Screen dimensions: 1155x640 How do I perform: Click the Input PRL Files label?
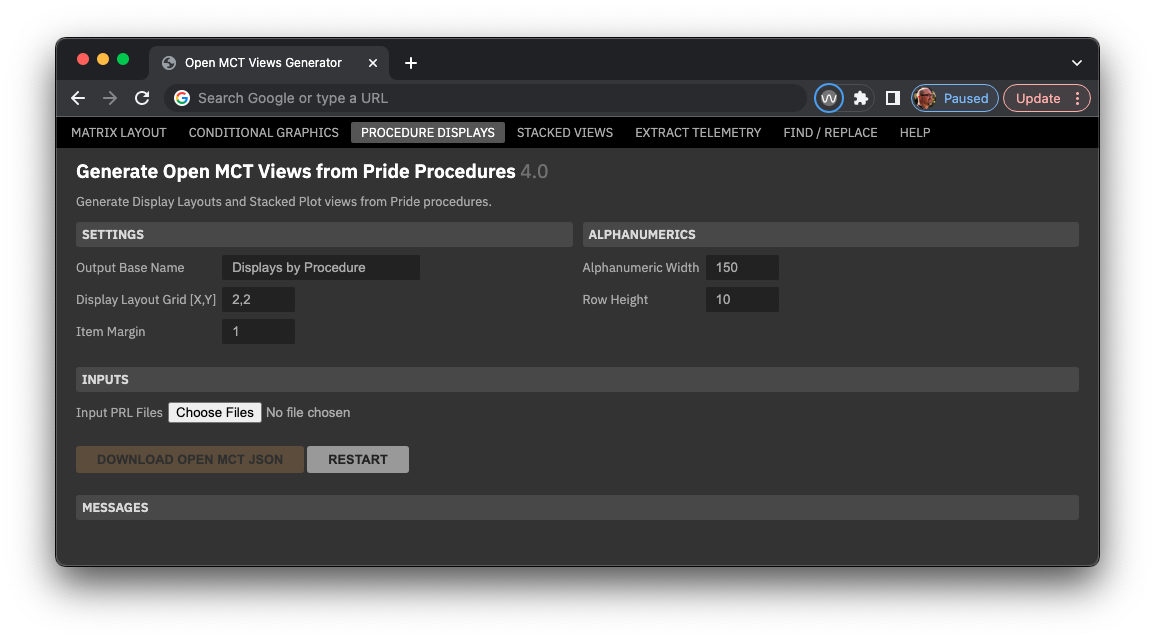tap(119, 412)
